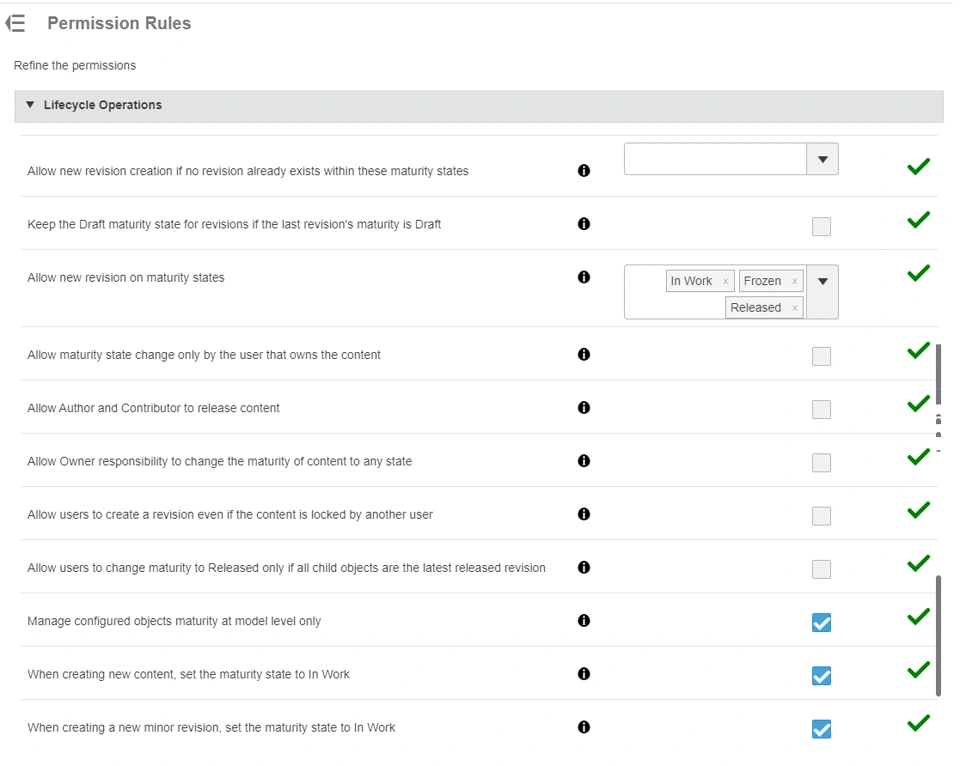Click info icon for content locked by another user
The width and height of the screenshot is (960, 766).
click(x=584, y=514)
